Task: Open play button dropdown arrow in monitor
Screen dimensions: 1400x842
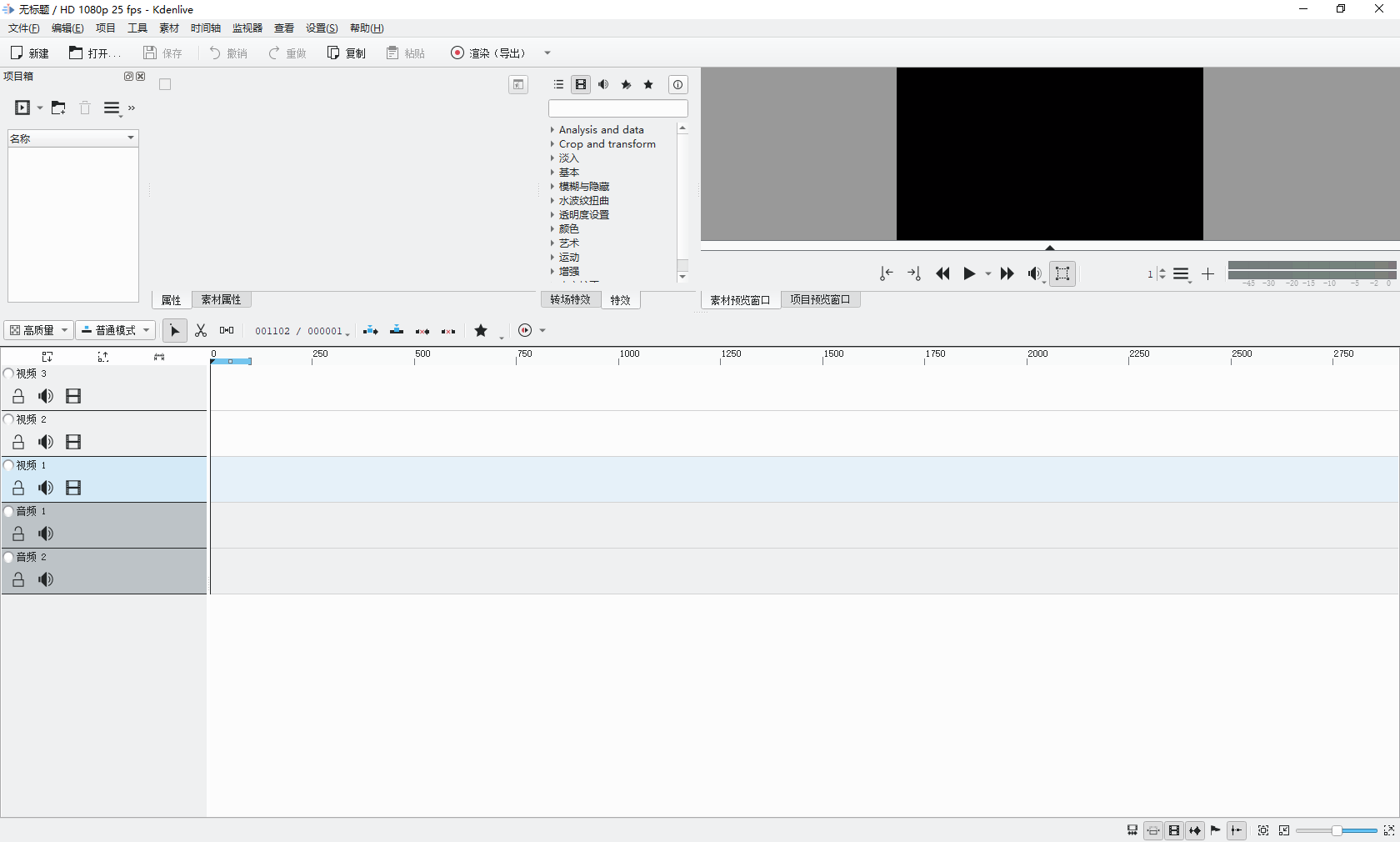Action: 988,273
